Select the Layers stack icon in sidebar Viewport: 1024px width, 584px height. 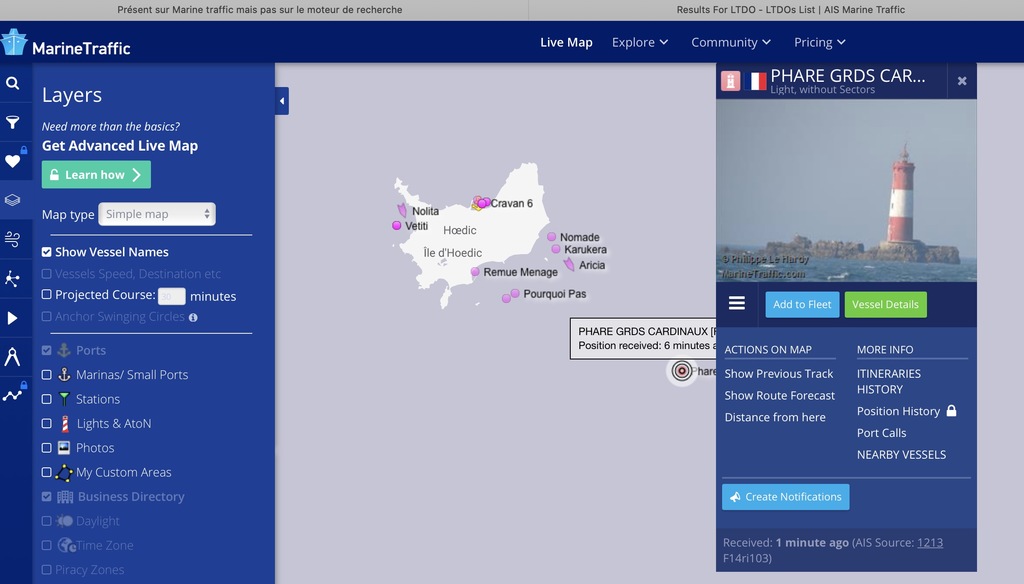click(12, 200)
